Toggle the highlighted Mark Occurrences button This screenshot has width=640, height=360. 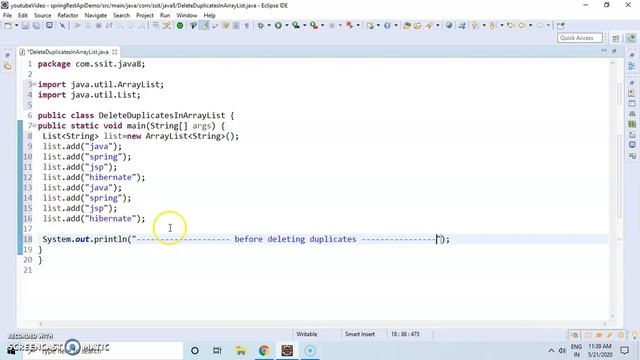204,25
